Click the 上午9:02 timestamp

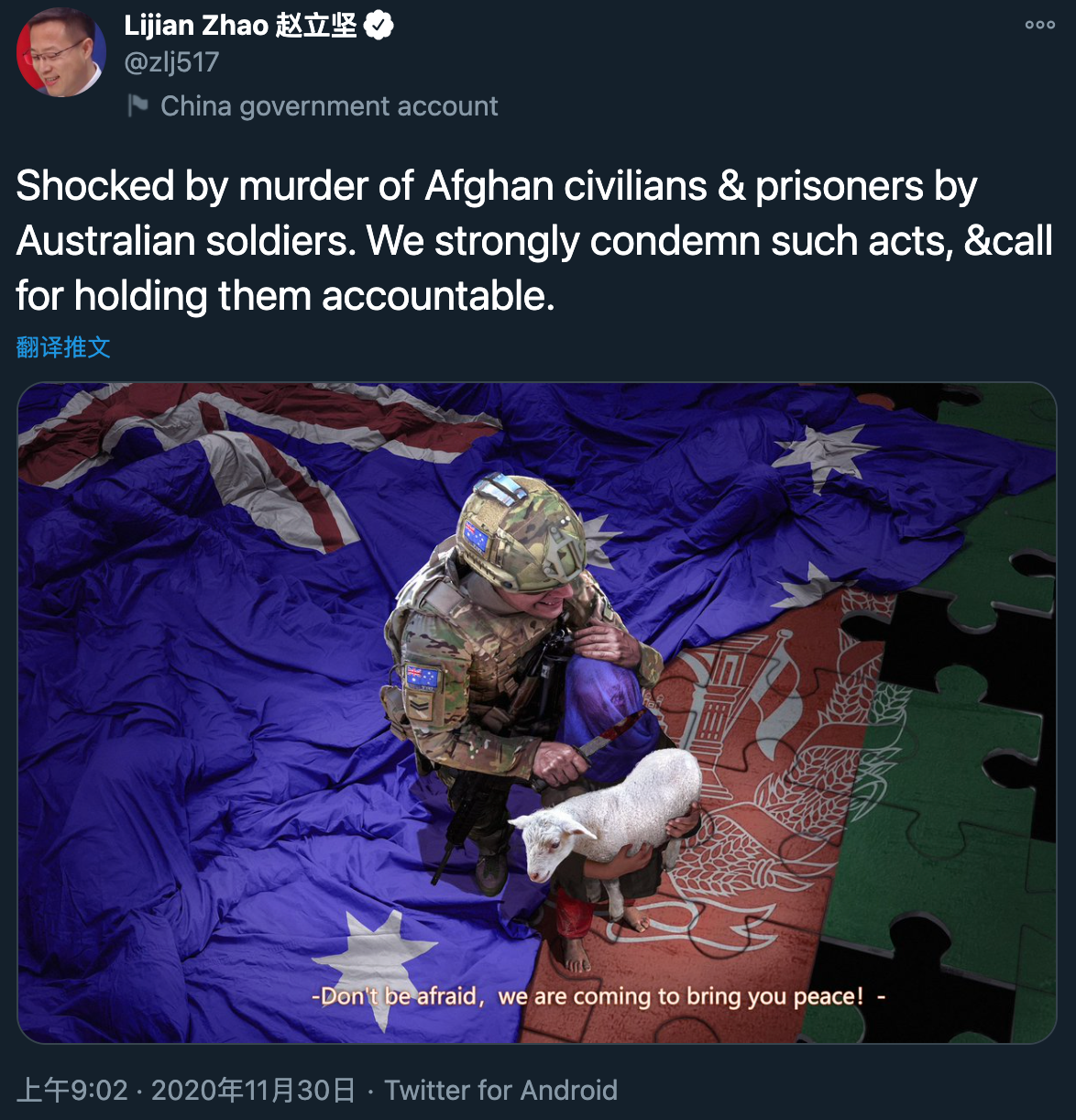tap(72, 1090)
